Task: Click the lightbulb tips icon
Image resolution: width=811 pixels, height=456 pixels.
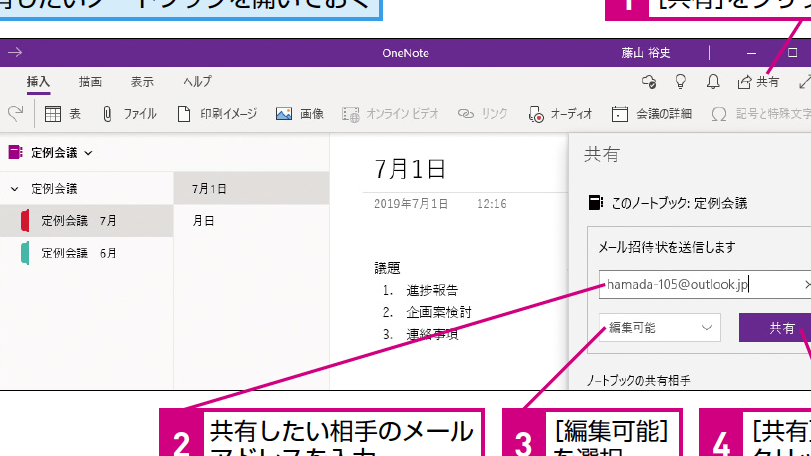Action: pos(681,82)
